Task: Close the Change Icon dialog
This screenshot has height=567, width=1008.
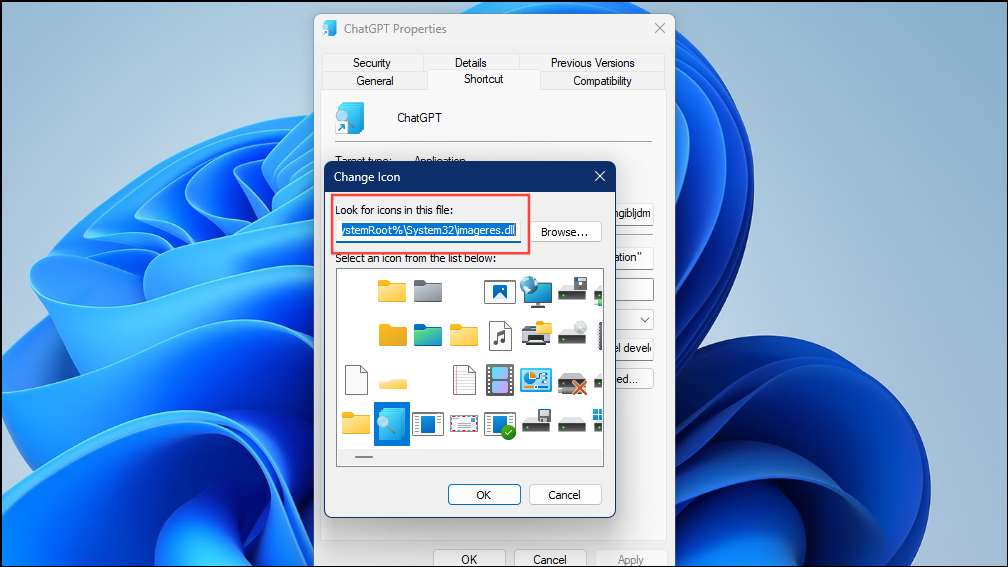Action: coord(600,176)
